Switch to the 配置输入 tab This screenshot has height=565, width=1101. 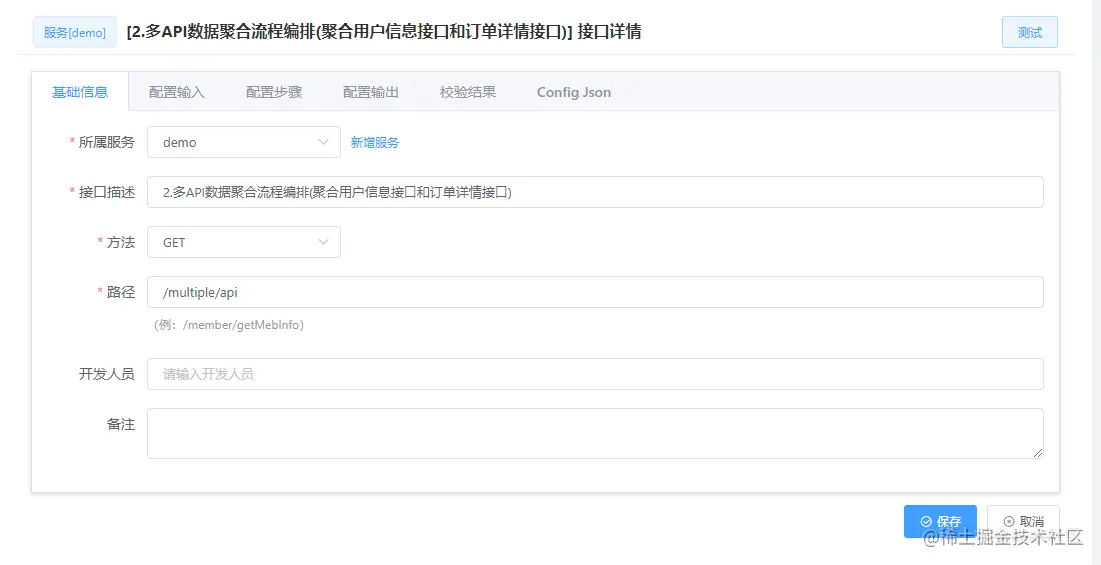tap(177, 92)
